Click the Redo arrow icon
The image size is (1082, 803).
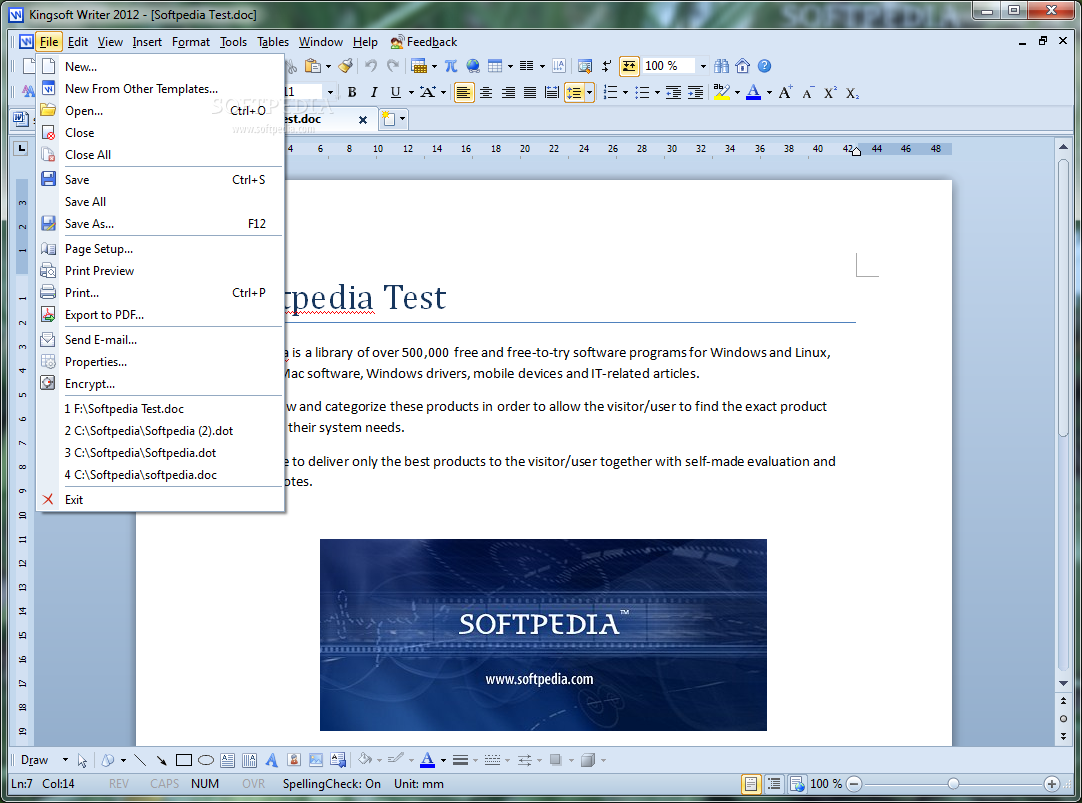point(393,66)
